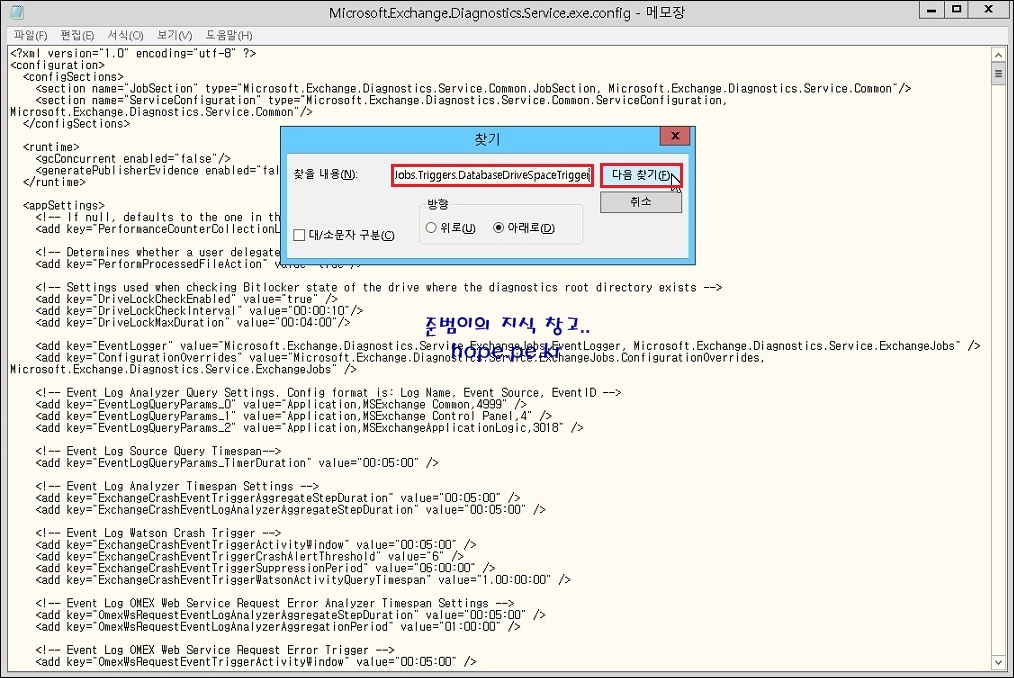Open the 보기(V) menu
The width and height of the screenshot is (1014, 678).
pyautogui.click(x=175, y=35)
